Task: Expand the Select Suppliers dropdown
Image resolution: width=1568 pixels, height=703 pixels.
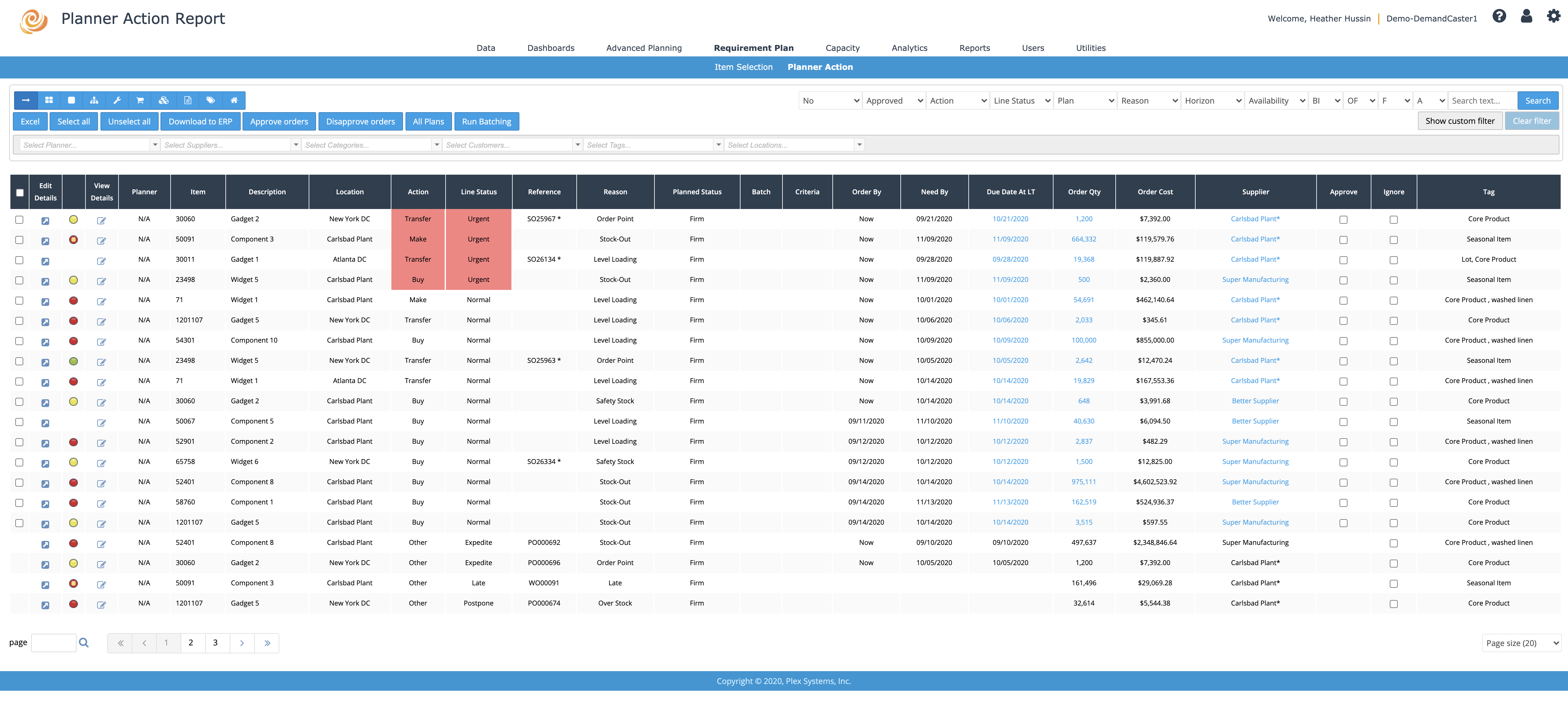Action: 296,144
